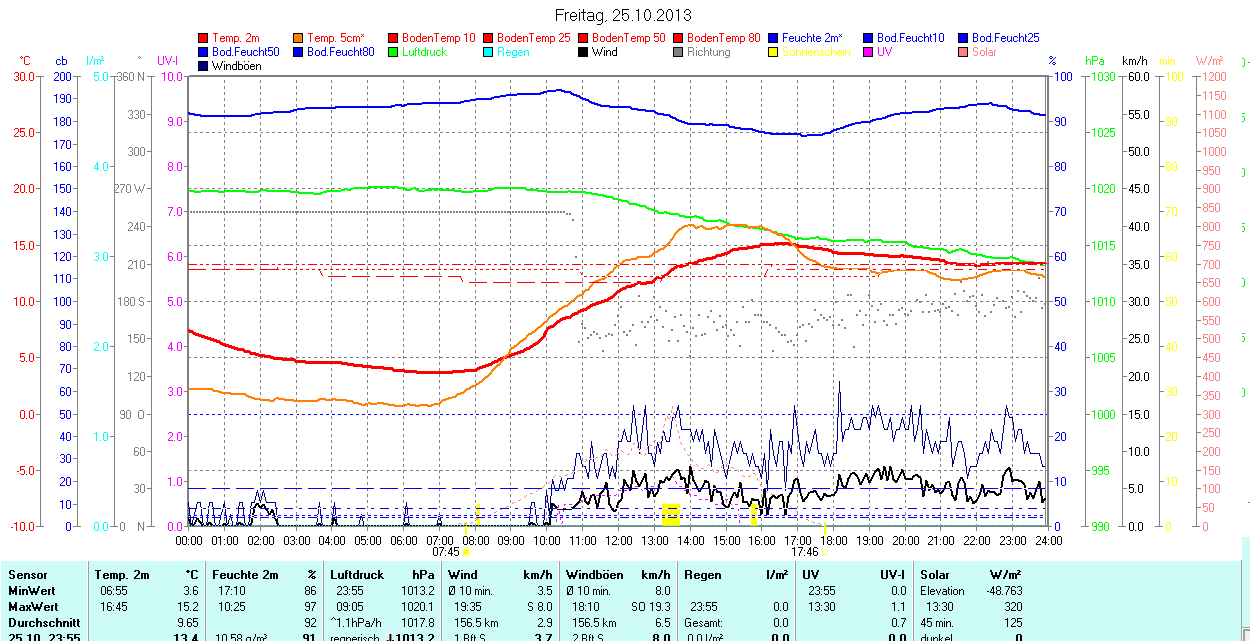Select the Bod.Feucht80 legend label
The height and width of the screenshot is (641, 1250).
(x=341, y=52)
